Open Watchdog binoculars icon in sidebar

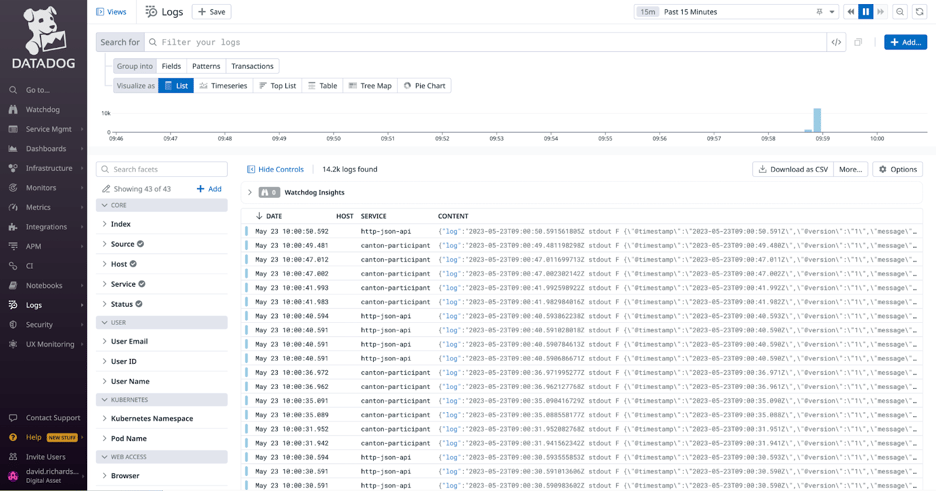(13, 110)
